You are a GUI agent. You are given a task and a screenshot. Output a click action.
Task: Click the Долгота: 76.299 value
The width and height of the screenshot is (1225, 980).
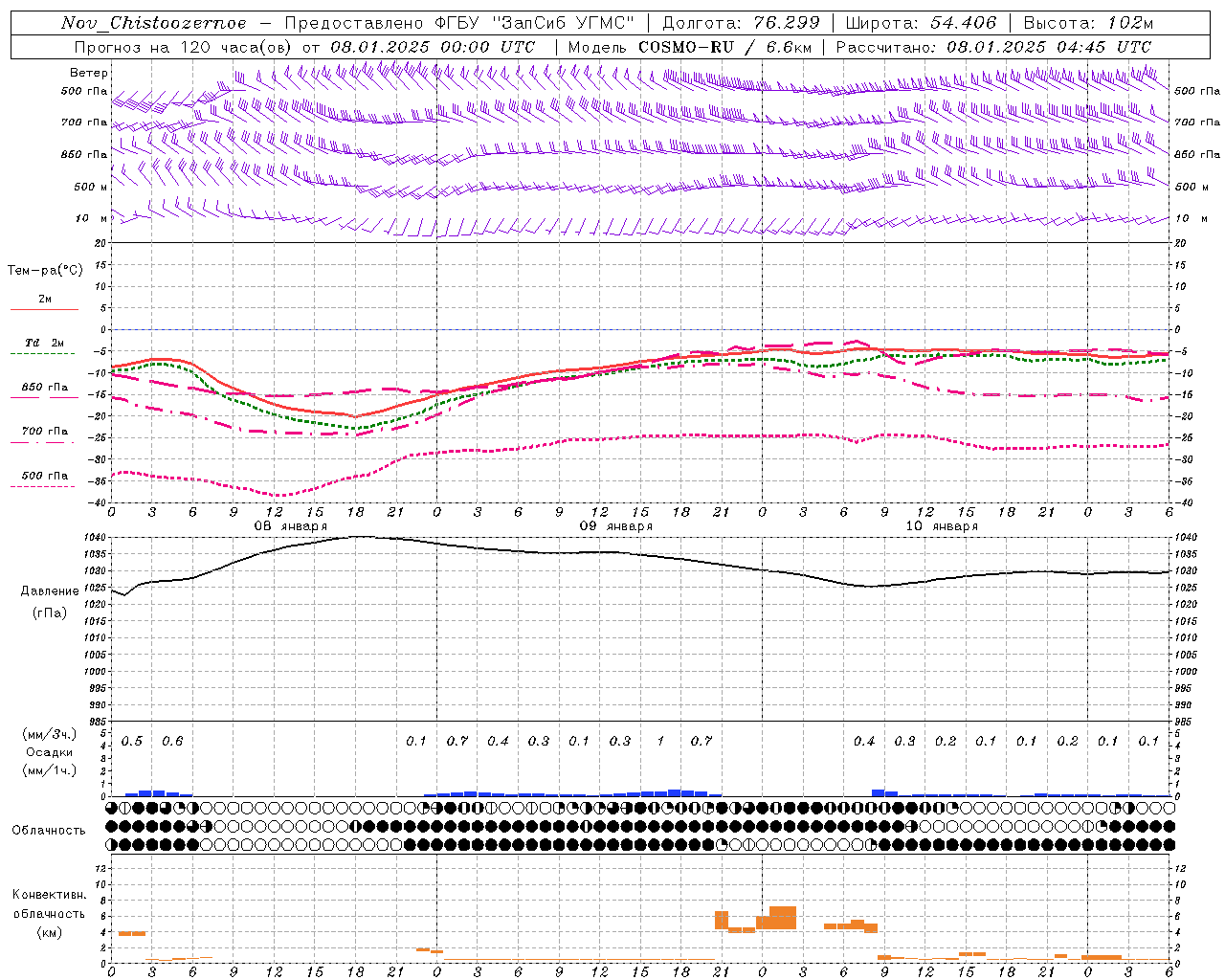click(x=741, y=23)
